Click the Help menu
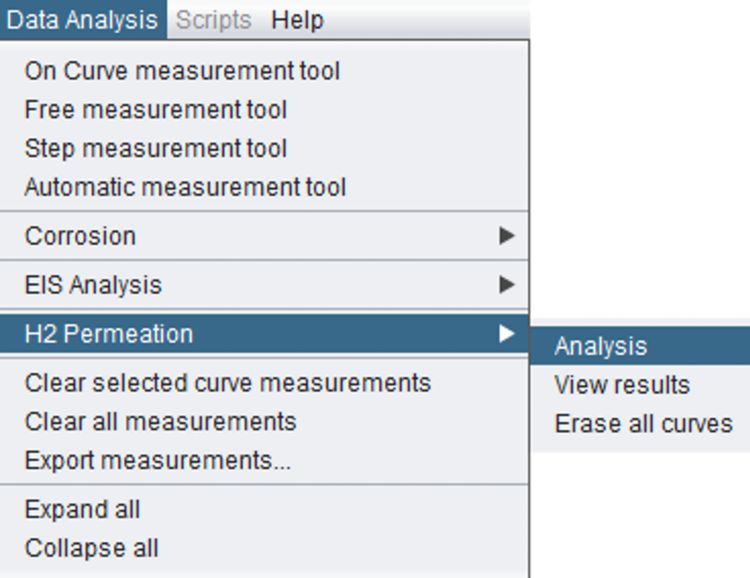 [x=297, y=20]
